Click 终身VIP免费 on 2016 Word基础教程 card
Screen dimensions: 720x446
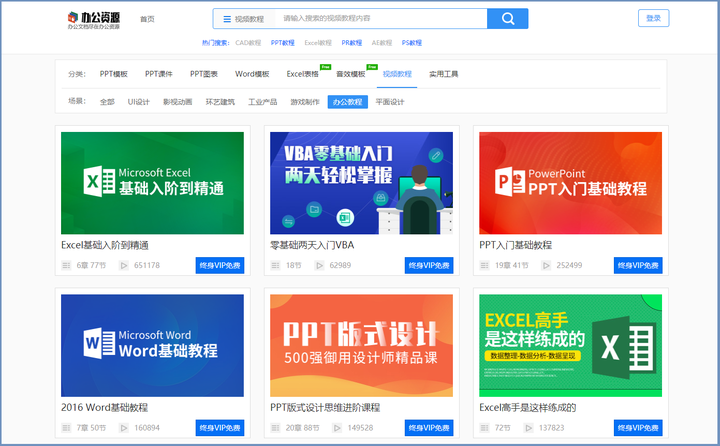220,428
